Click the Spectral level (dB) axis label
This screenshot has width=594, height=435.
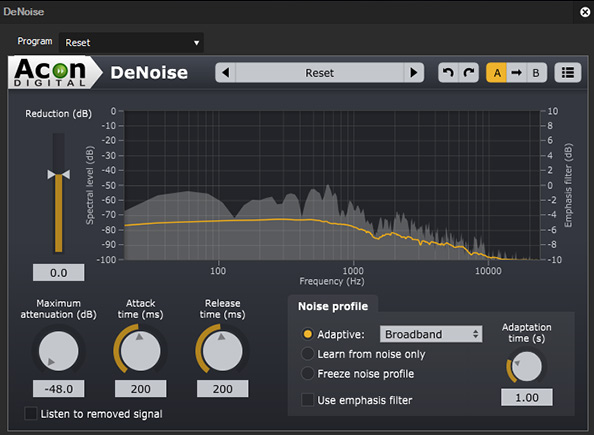click(90, 185)
